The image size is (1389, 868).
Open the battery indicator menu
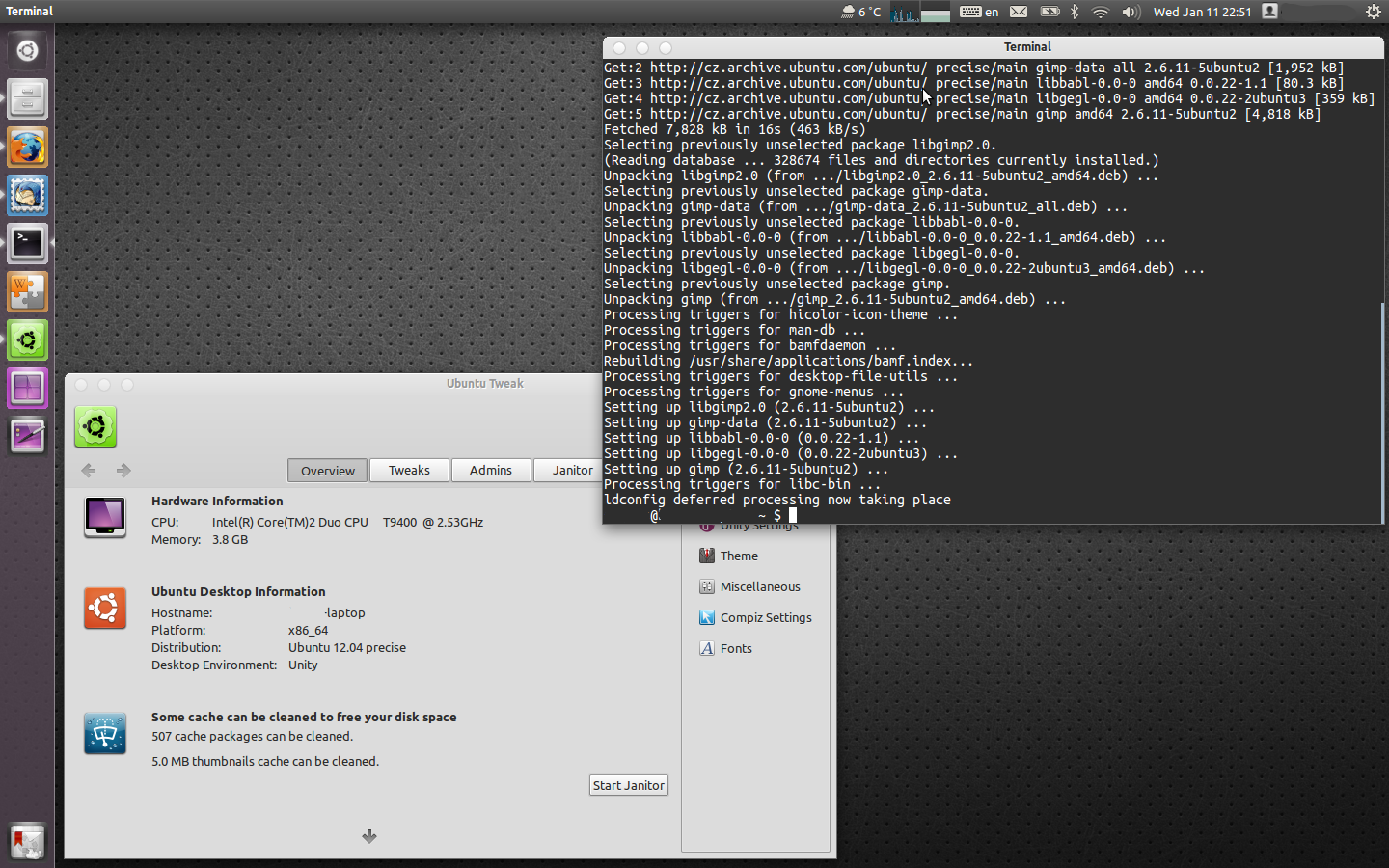tap(1049, 12)
